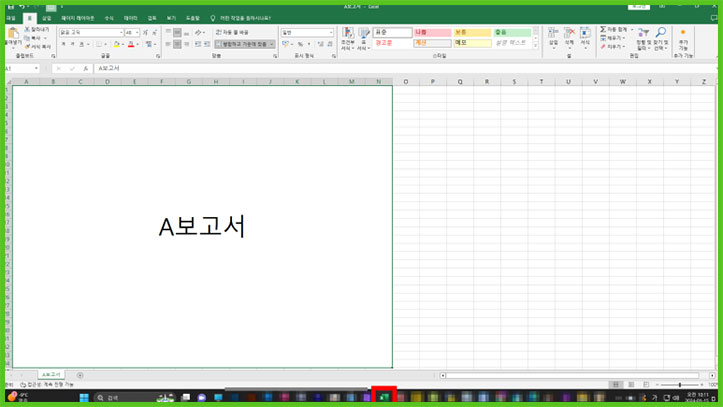The width and height of the screenshot is (723, 407).
Task: Click the accounting number format icon
Action: pyautogui.click(x=285, y=44)
